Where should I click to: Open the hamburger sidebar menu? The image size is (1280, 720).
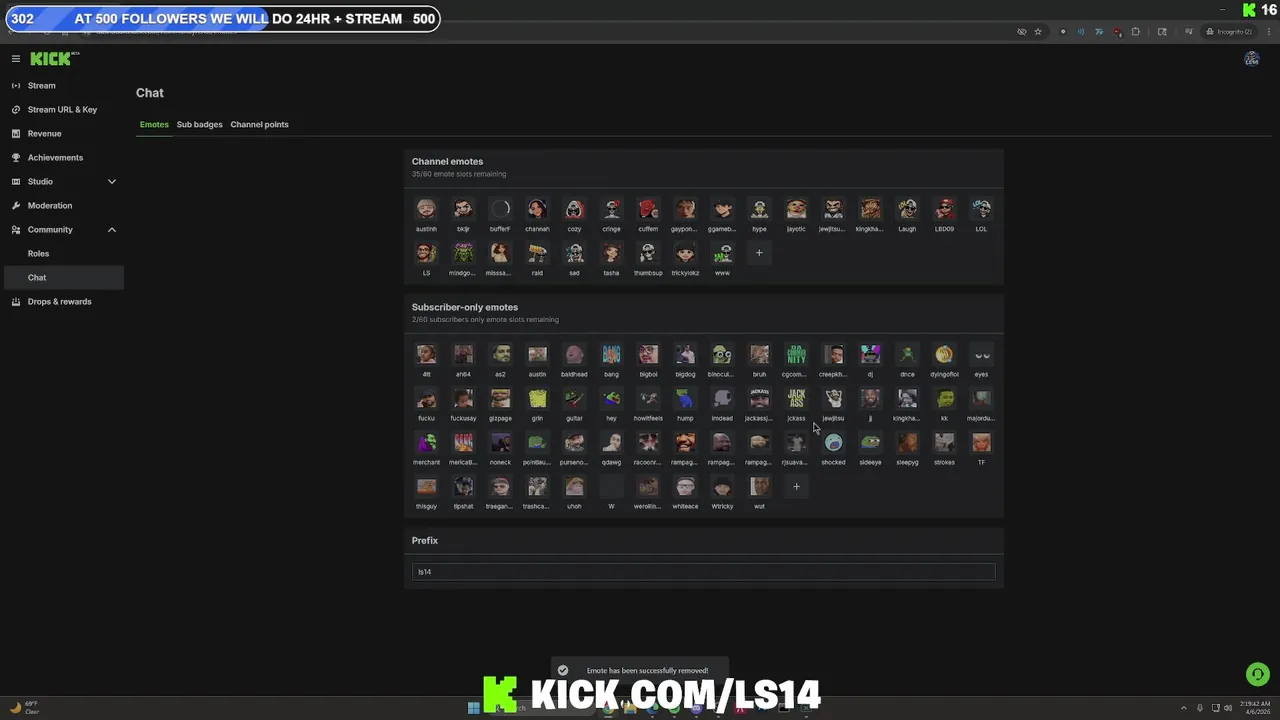tap(16, 59)
